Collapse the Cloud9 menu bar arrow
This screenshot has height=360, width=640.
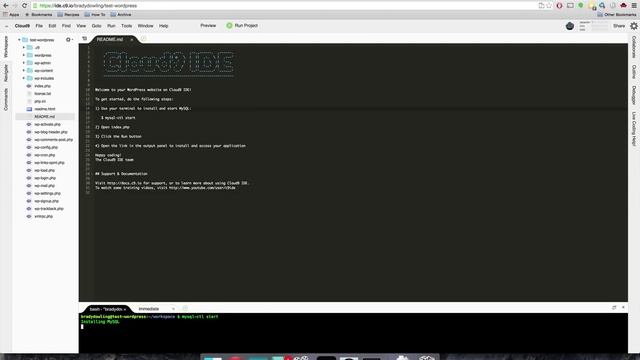coord(7,26)
